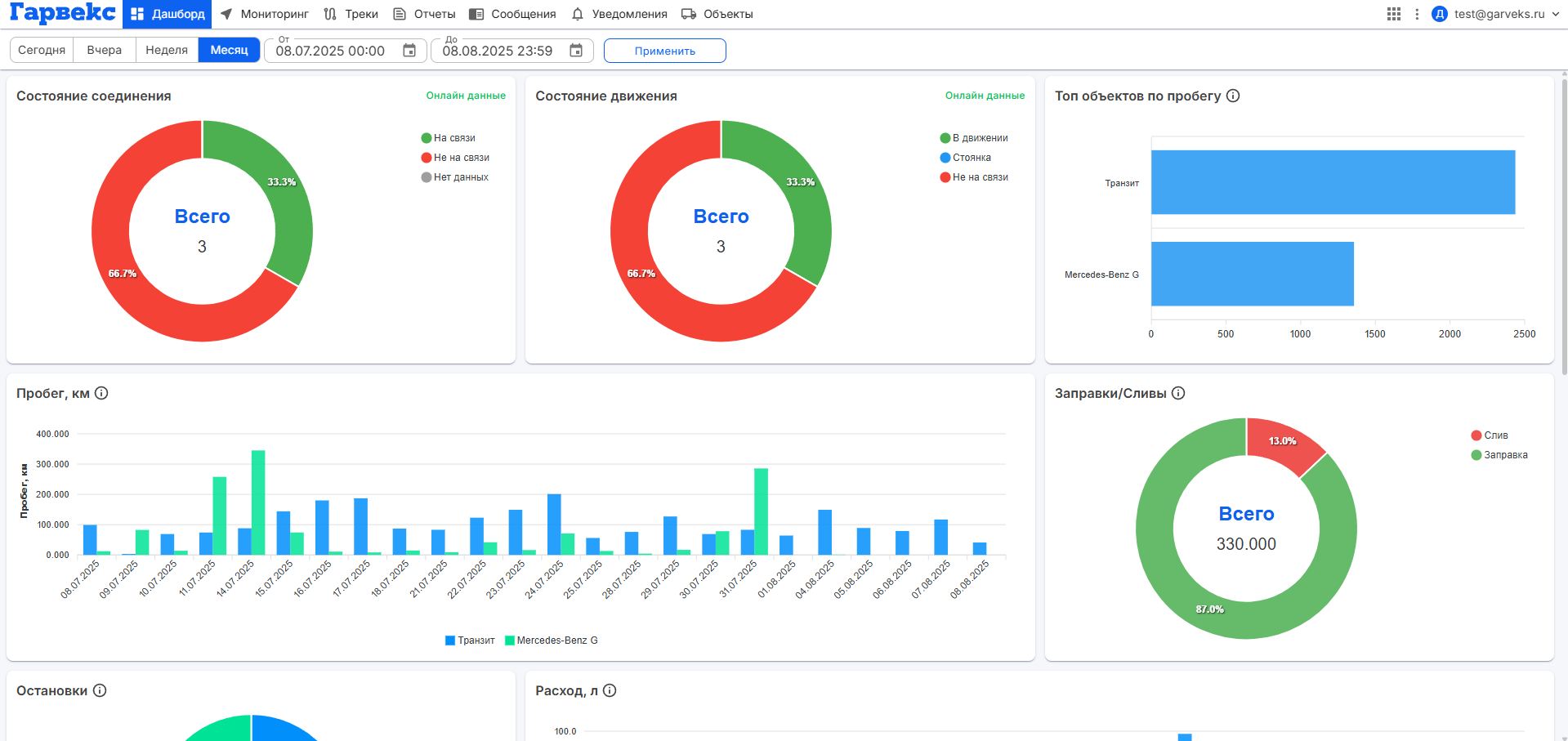Click info icon for Топ объектов по пробегу
The image size is (1568, 741).
1233,96
